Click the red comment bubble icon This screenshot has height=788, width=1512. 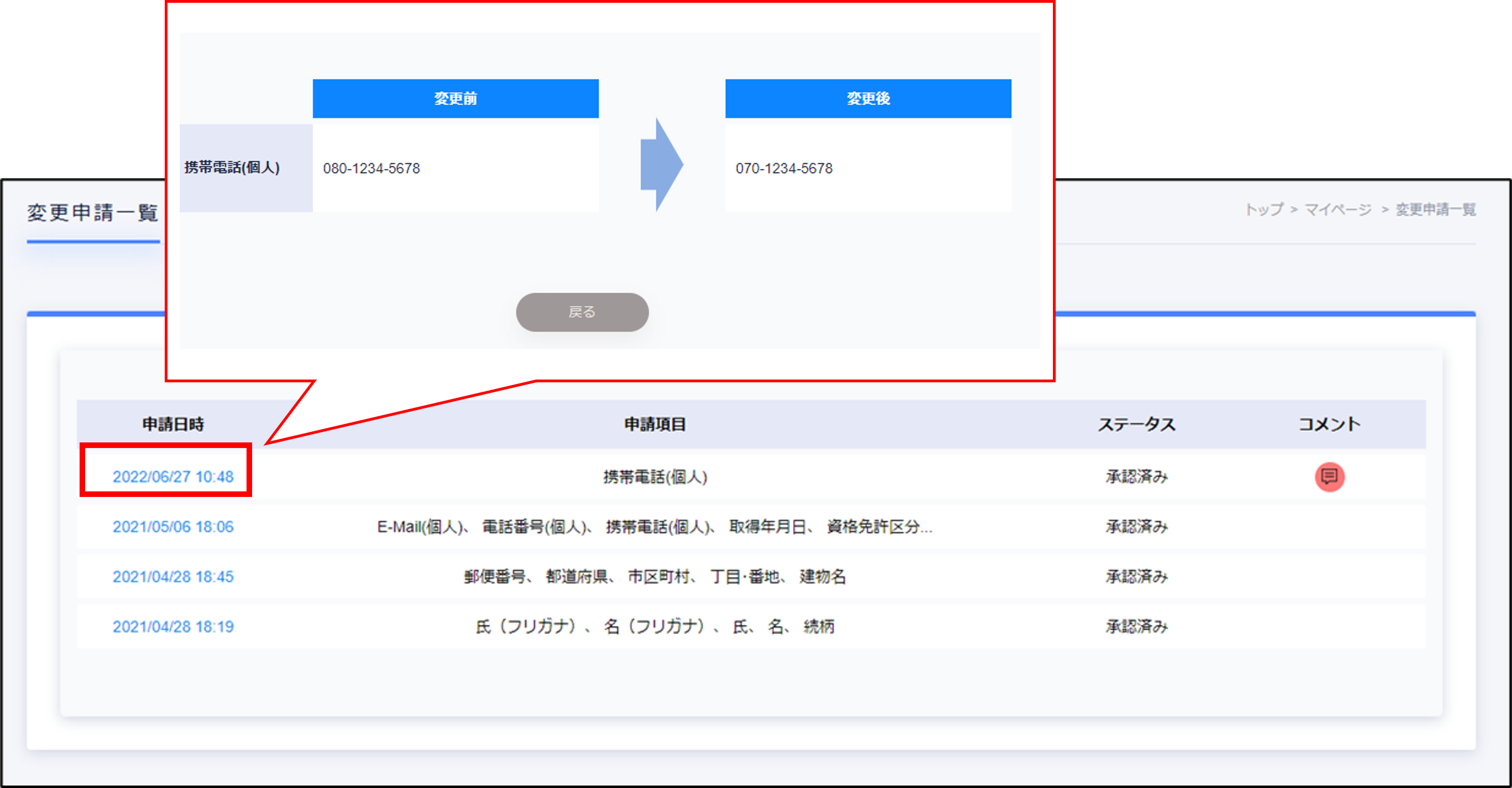pyautogui.click(x=1329, y=476)
